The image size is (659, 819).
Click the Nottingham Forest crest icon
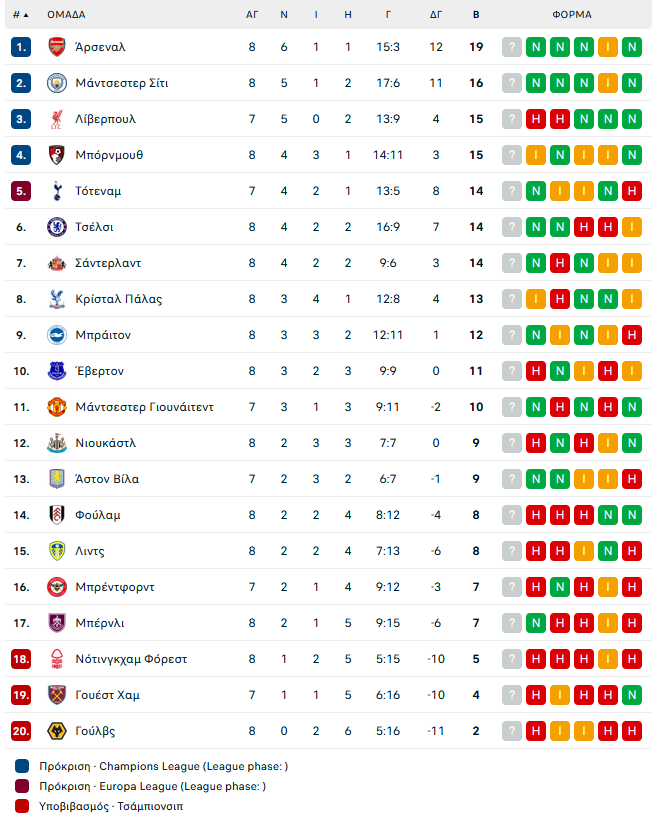click(57, 659)
